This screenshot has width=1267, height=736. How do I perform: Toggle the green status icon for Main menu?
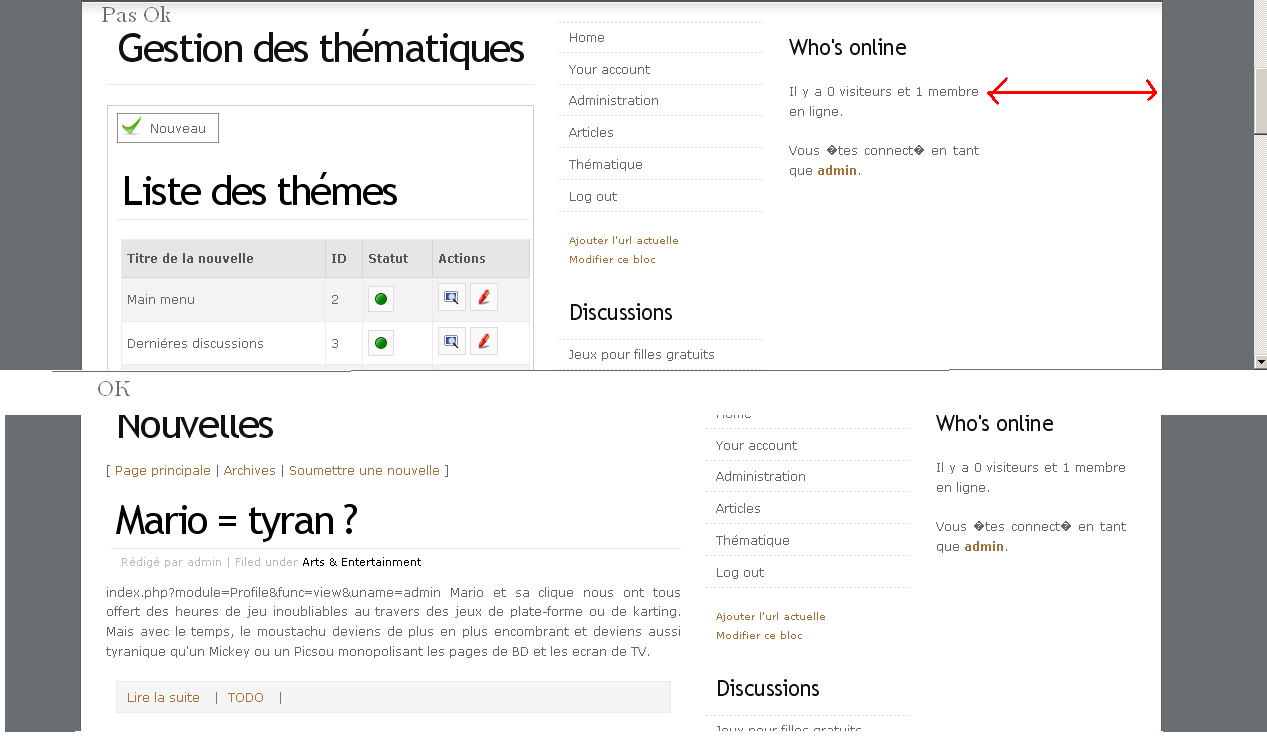tap(380, 299)
